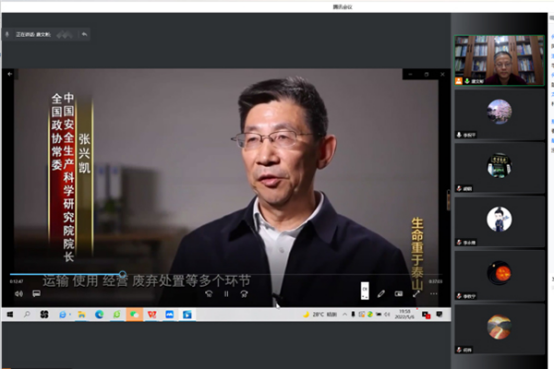Select the speaker's webcam thumbnail with bookshelves

point(499,60)
